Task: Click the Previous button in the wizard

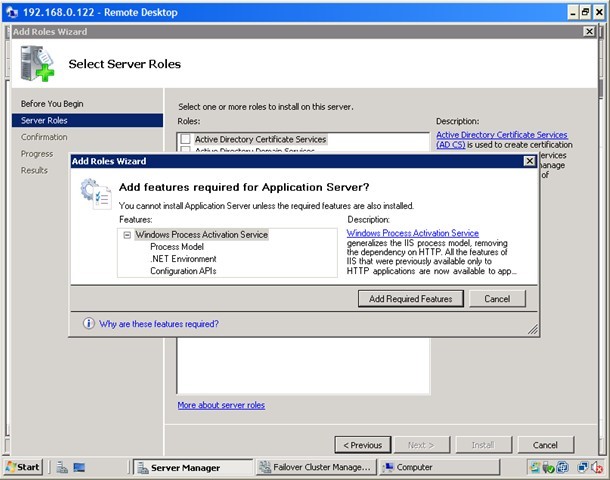Action: point(363,445)
